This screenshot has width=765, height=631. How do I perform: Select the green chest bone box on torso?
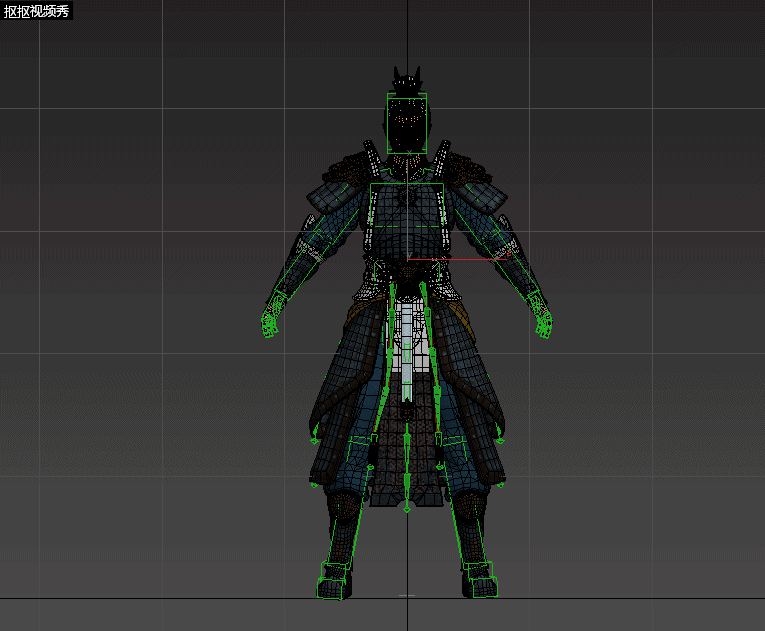407,205
